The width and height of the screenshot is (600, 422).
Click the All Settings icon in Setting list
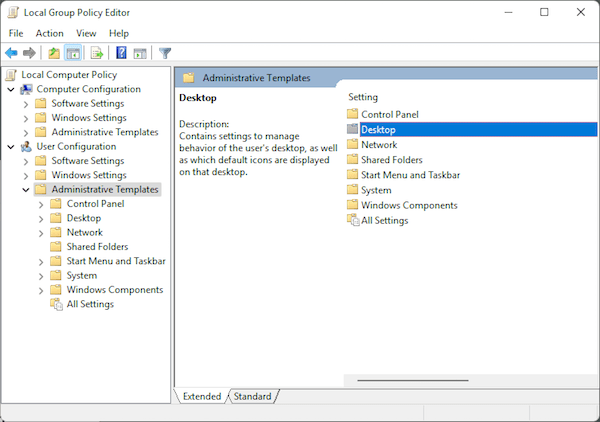353,220
